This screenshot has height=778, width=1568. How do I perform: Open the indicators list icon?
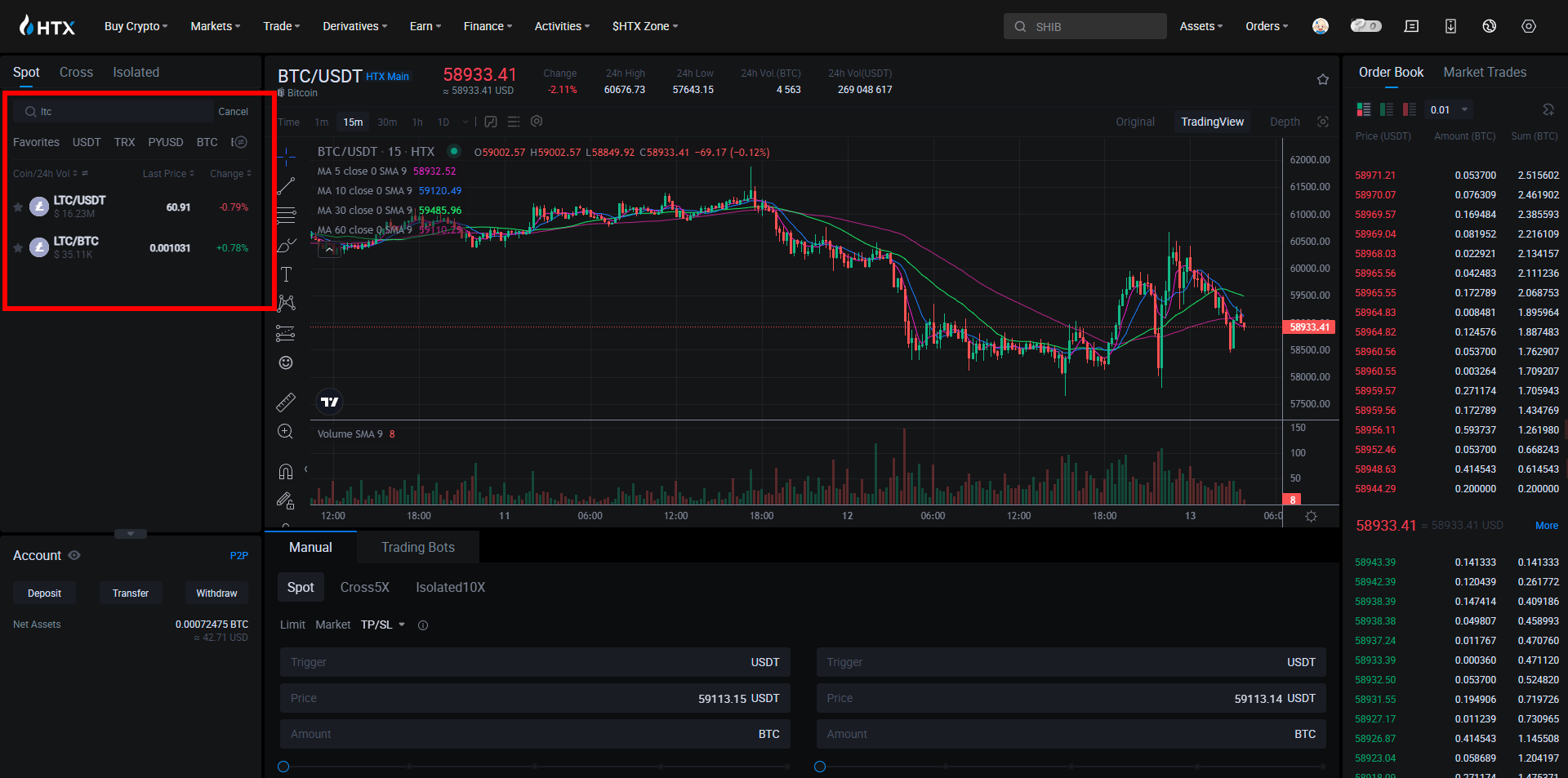coord(514,122)
